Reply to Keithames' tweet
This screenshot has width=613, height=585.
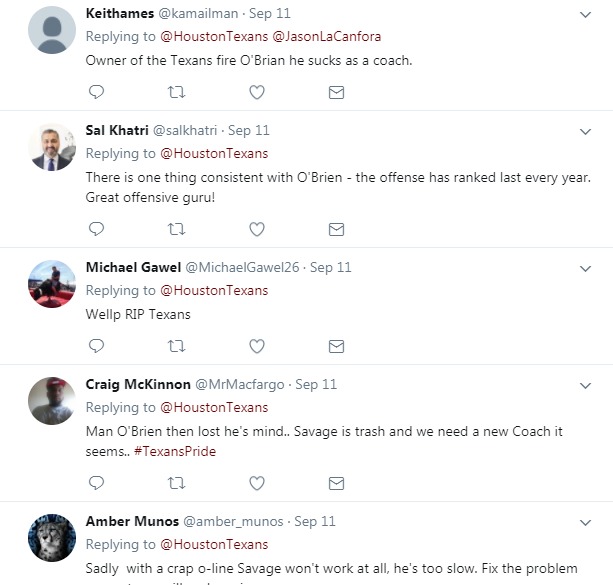coord(96,92)
